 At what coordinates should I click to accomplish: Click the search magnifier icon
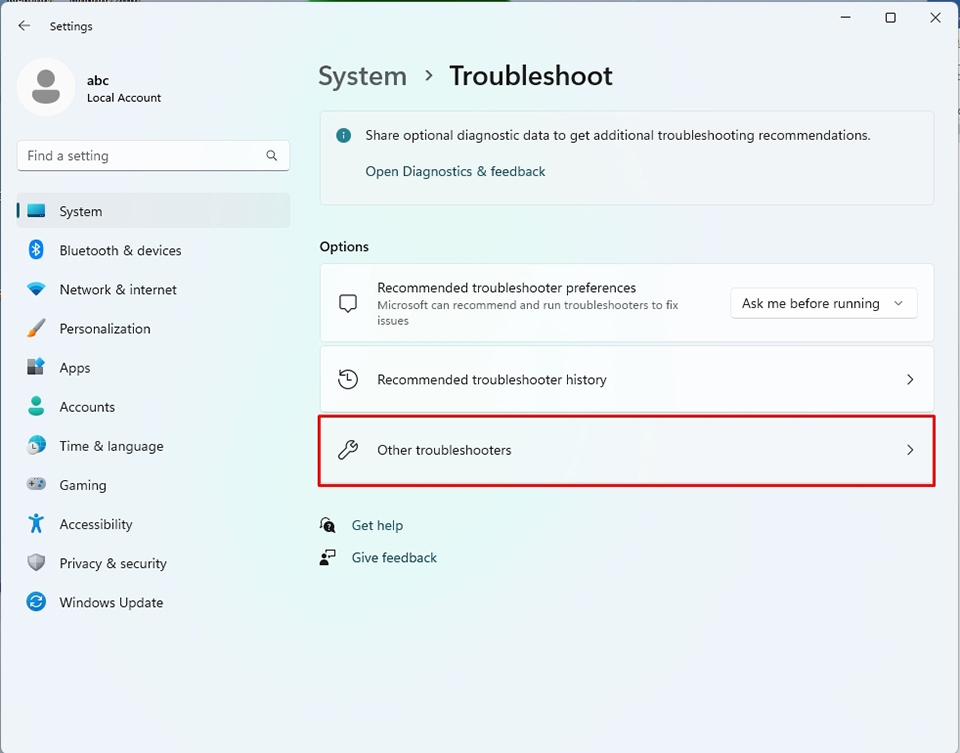click(x=271, y=155)
